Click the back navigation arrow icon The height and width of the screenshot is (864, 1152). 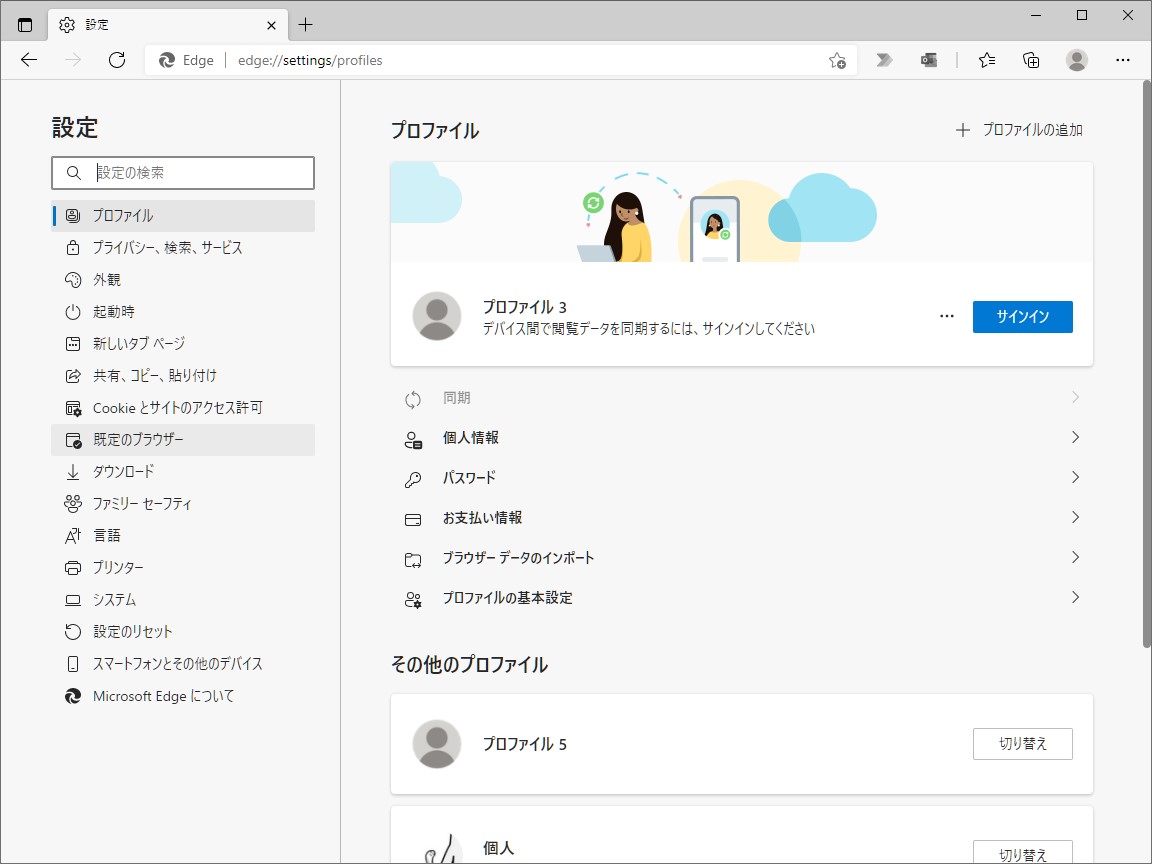[28, 60]
